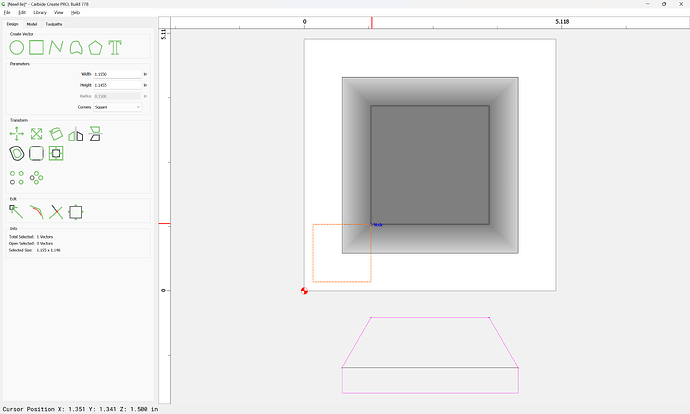Click the Height input field

pos(117,85)
